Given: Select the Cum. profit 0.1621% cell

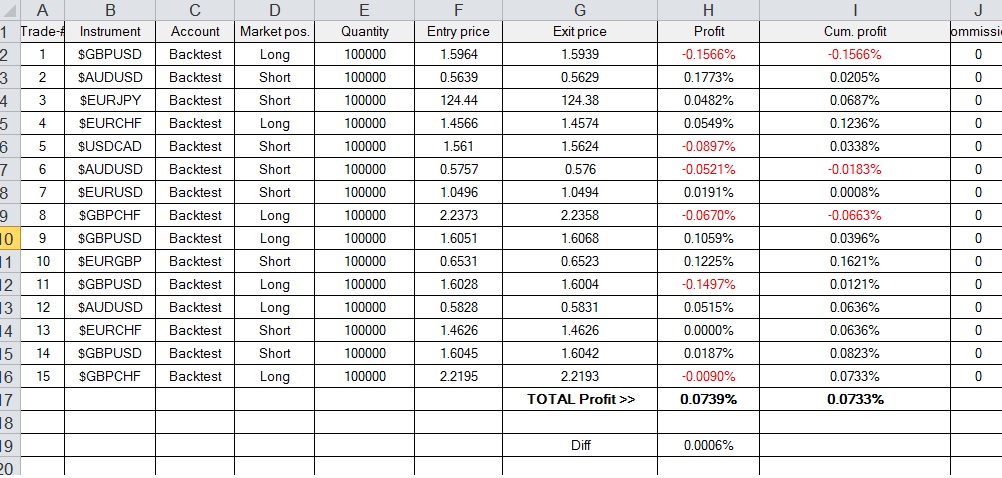Looking at the screenshot, I should click(x=855, y=261).
